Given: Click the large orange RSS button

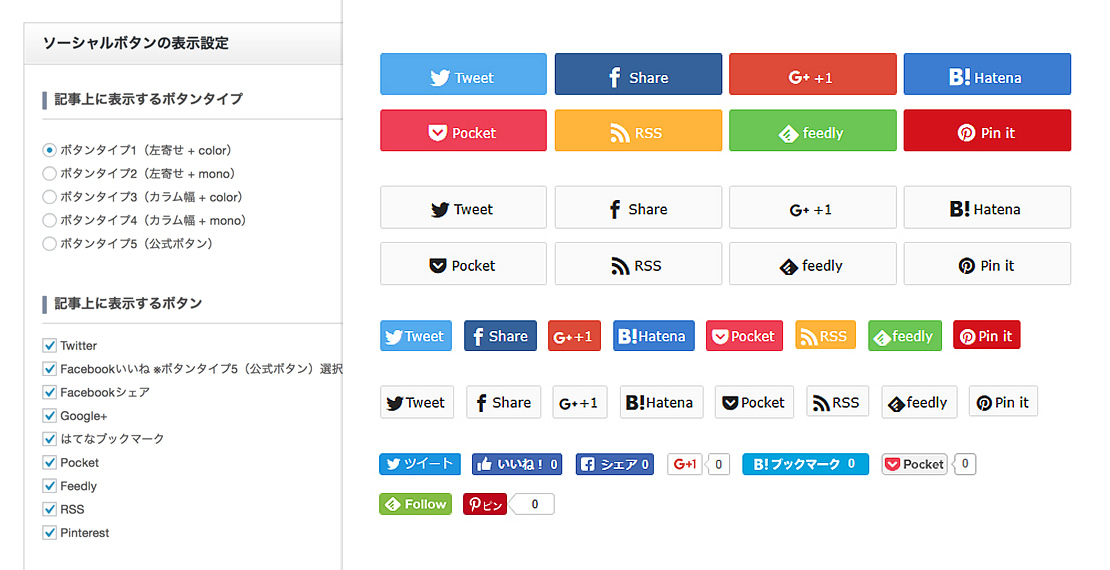Looking at the screenshot, I should tap(639, 130).
